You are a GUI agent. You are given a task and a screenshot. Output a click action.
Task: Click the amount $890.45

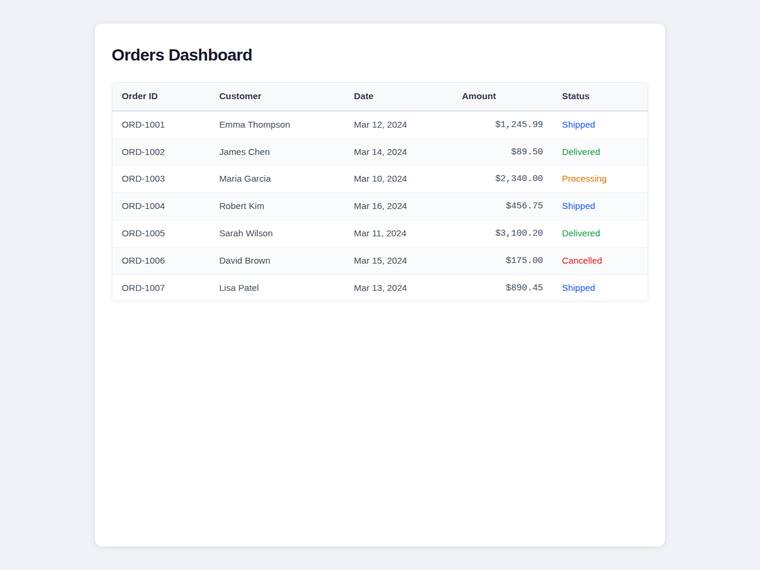coord(524,288)
